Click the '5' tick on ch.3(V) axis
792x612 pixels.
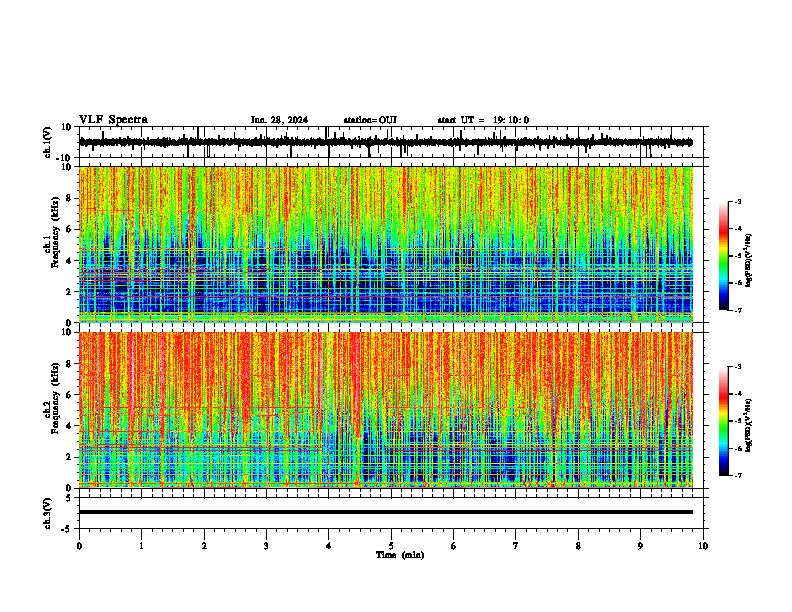coord(69,498)
